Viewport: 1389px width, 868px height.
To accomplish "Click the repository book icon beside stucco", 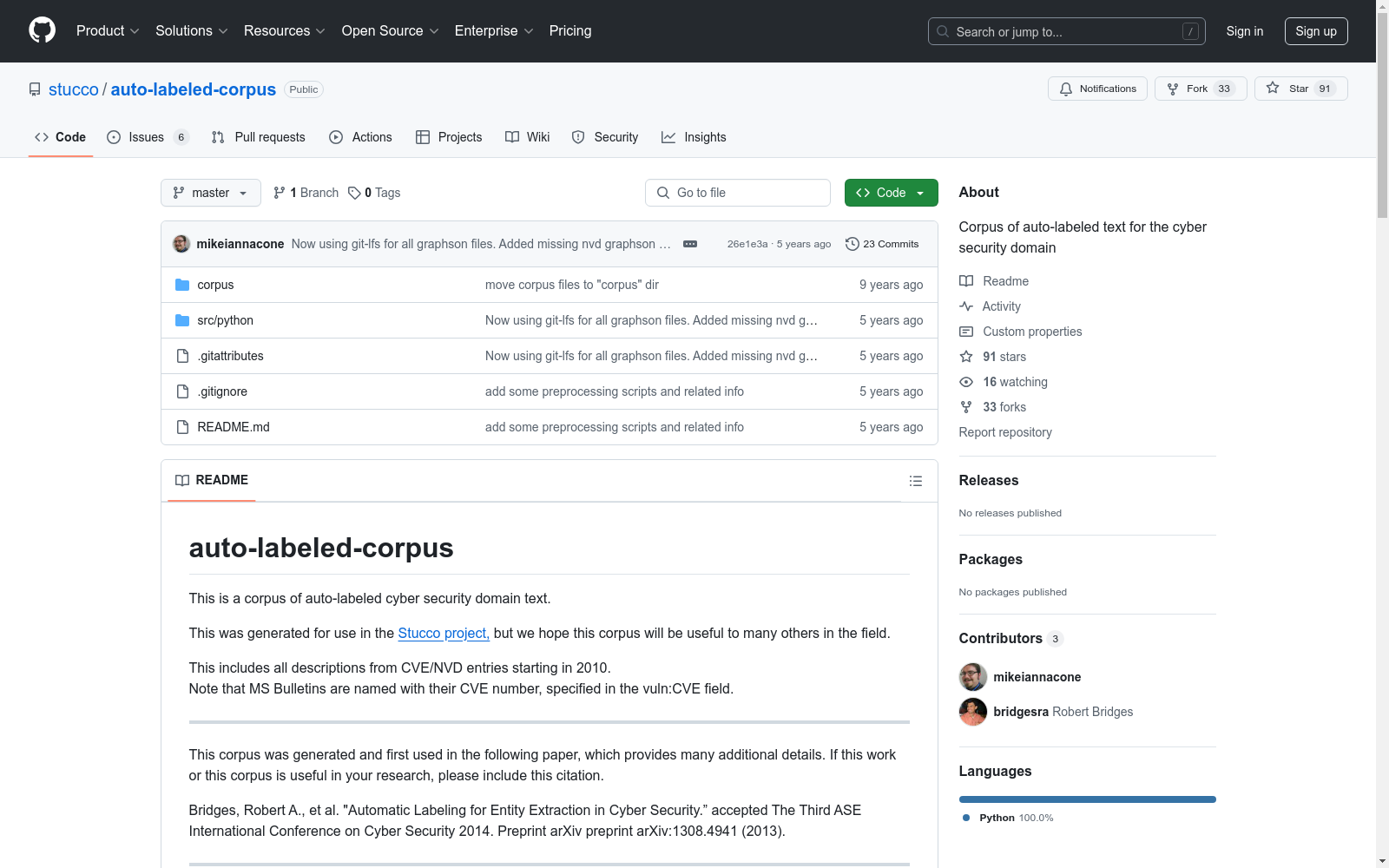I will [35, 89].
